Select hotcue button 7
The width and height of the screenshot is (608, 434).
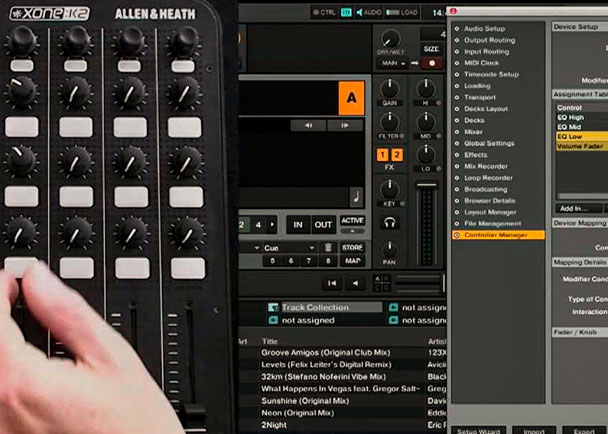[309, 261]
